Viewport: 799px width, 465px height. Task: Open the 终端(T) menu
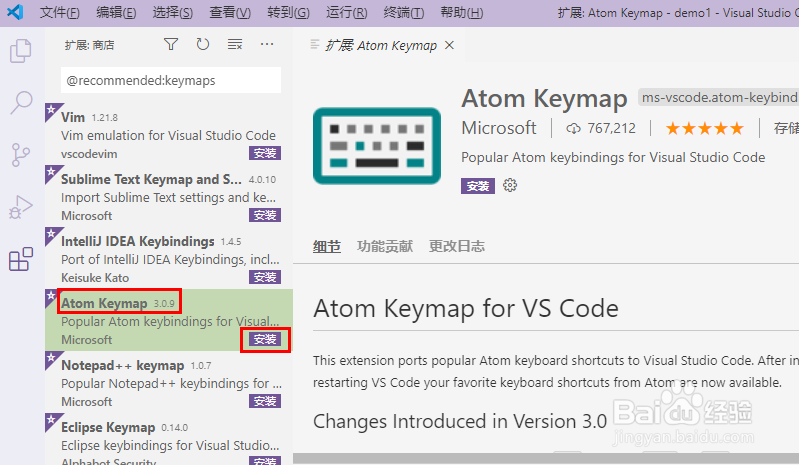(x=404, y=12)
